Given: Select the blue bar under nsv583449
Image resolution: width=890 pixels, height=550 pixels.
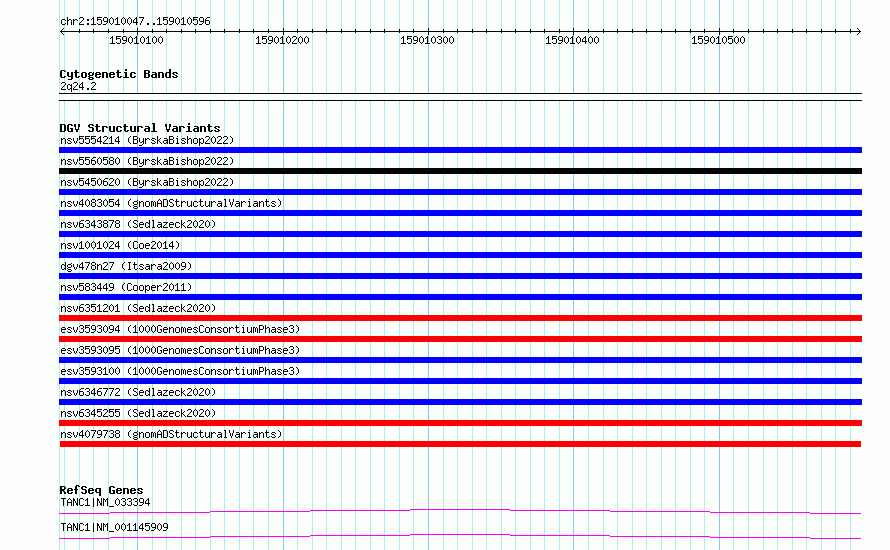Looking at the screenshot, I should [x=460, y=297].
